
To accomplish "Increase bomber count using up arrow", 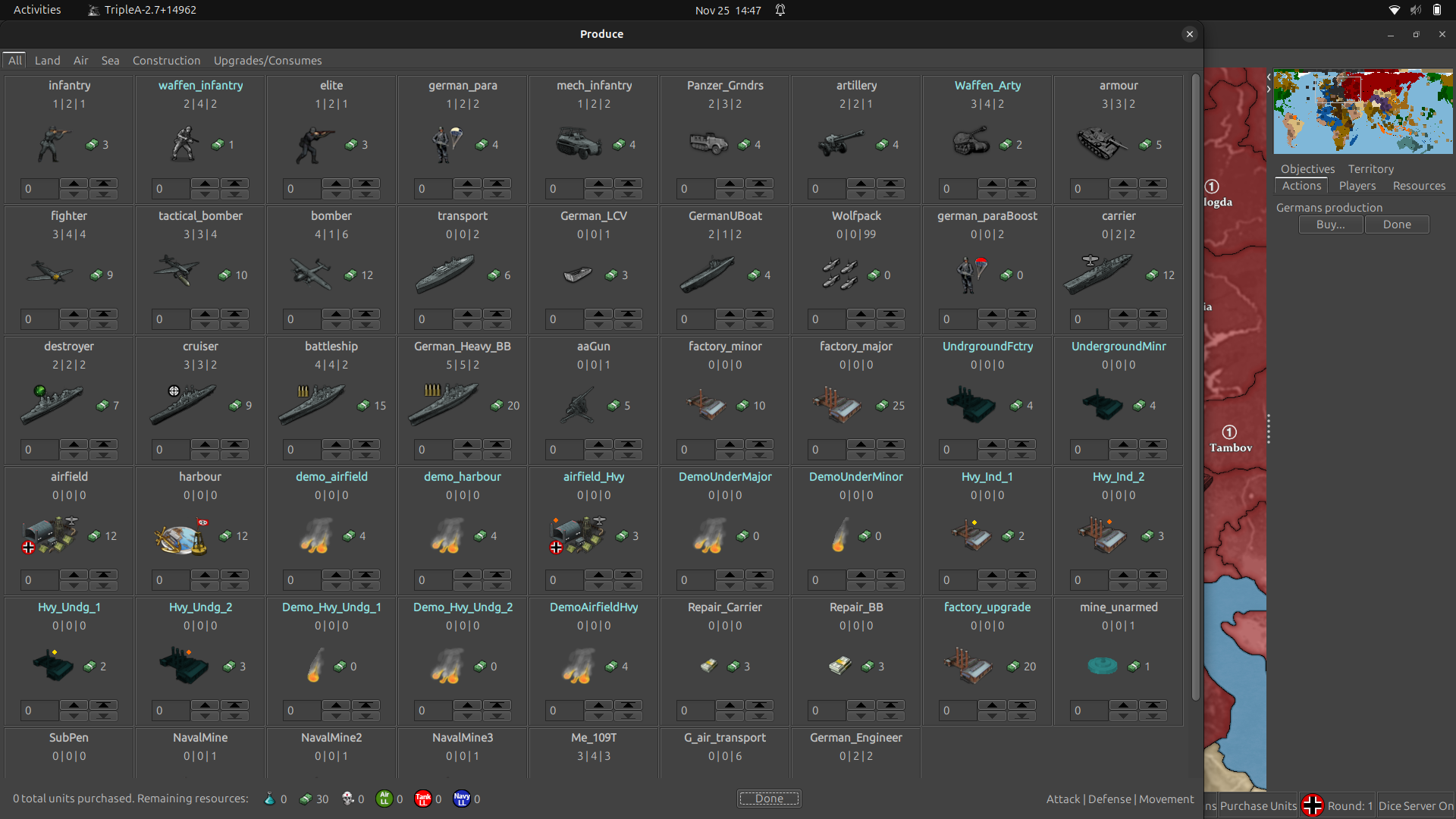I will tap(336, 315).
